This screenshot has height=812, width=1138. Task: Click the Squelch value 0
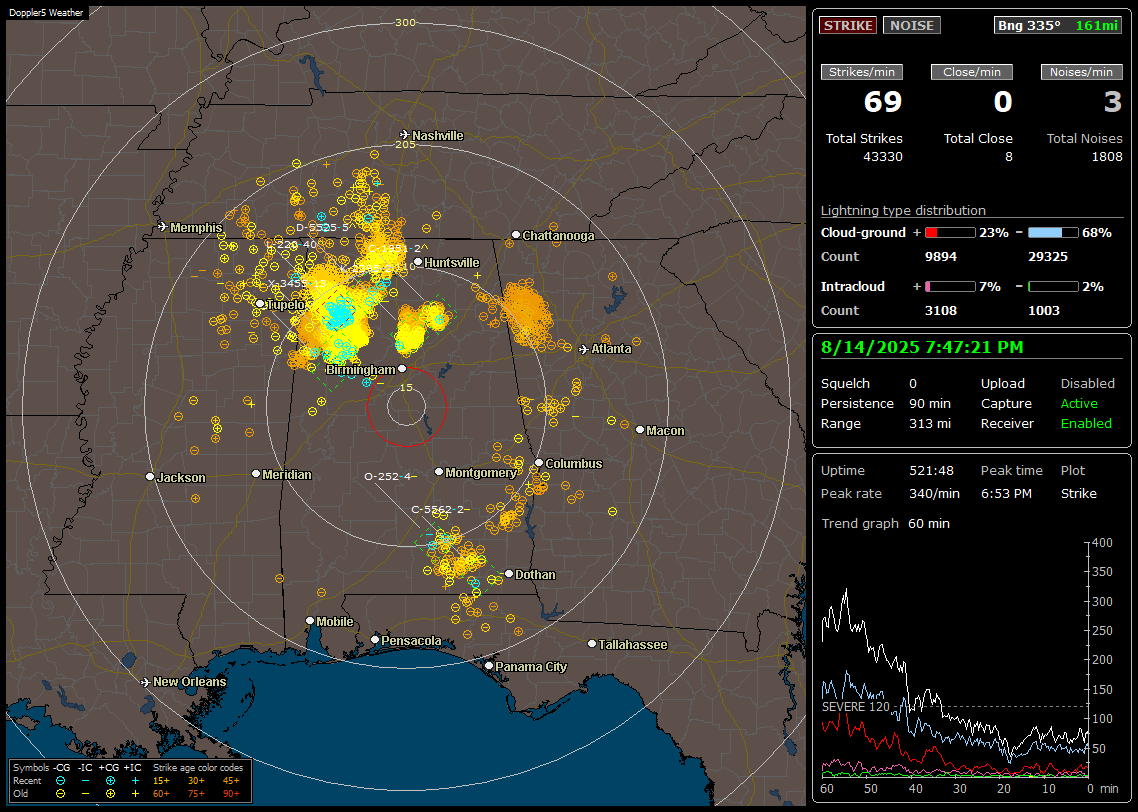[913, 384]
